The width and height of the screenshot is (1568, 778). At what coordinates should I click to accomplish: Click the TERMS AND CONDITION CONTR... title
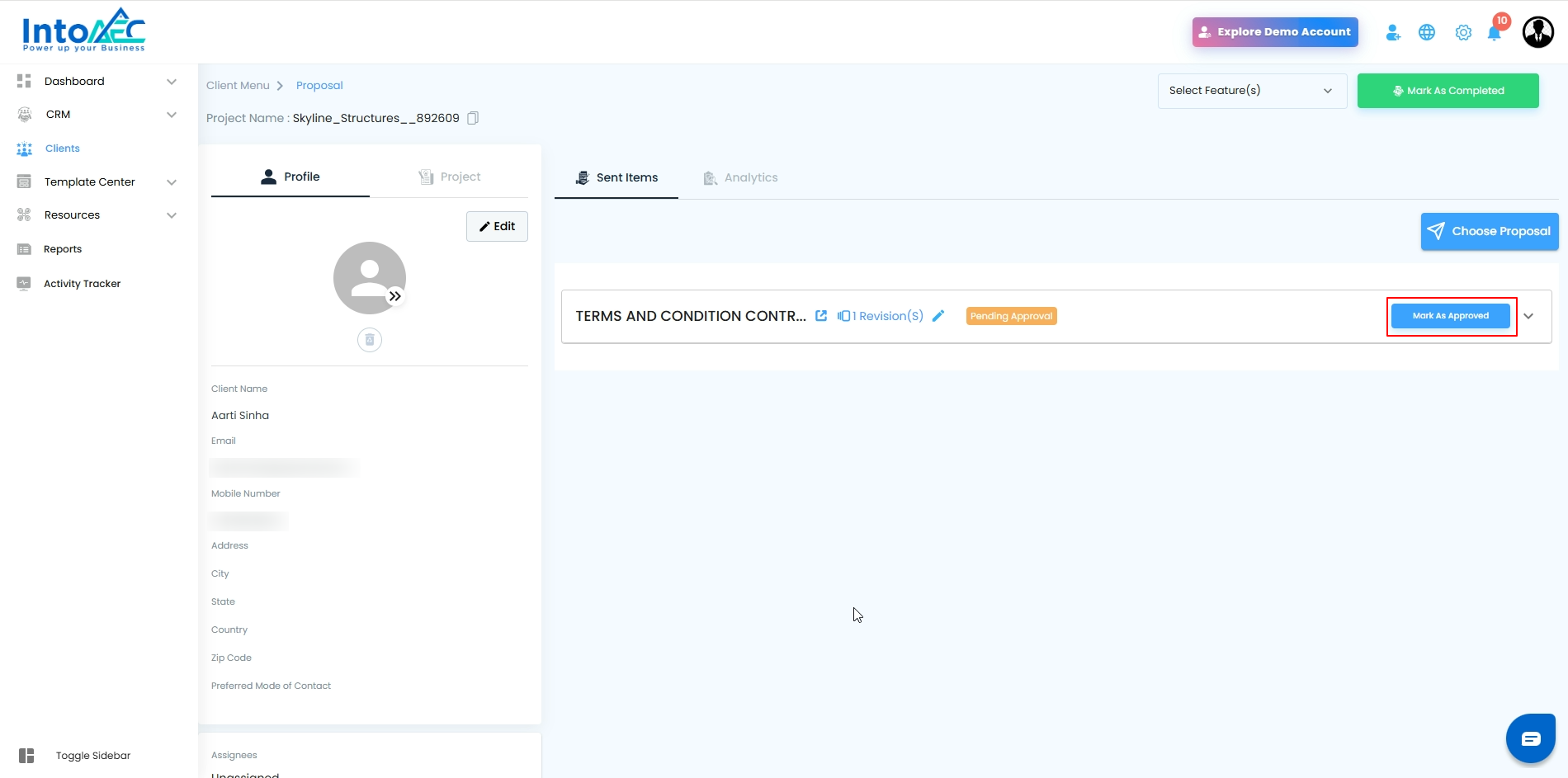click(691, 316)
